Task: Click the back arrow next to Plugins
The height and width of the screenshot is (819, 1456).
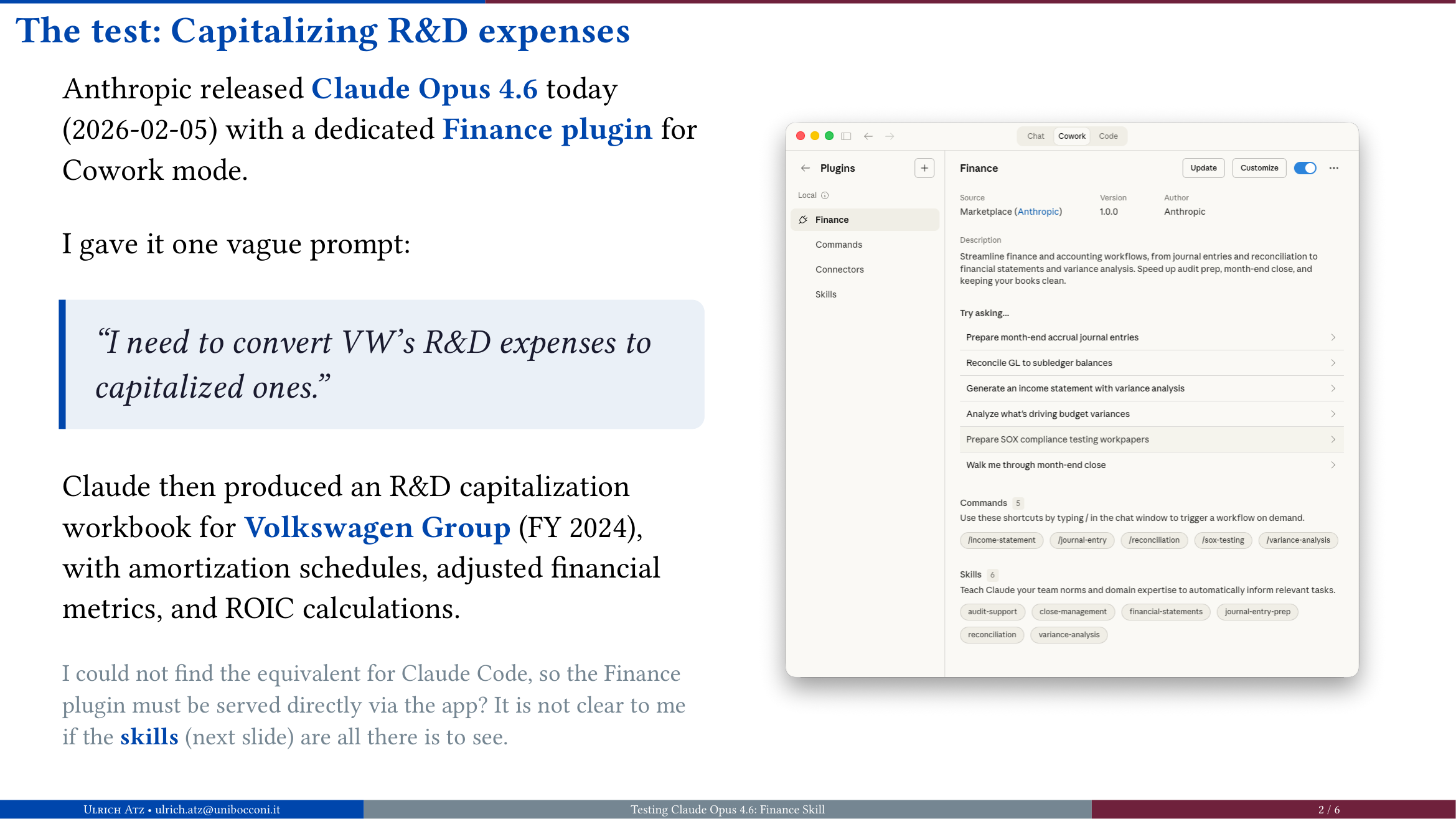Action: click(x=805, y=168)
